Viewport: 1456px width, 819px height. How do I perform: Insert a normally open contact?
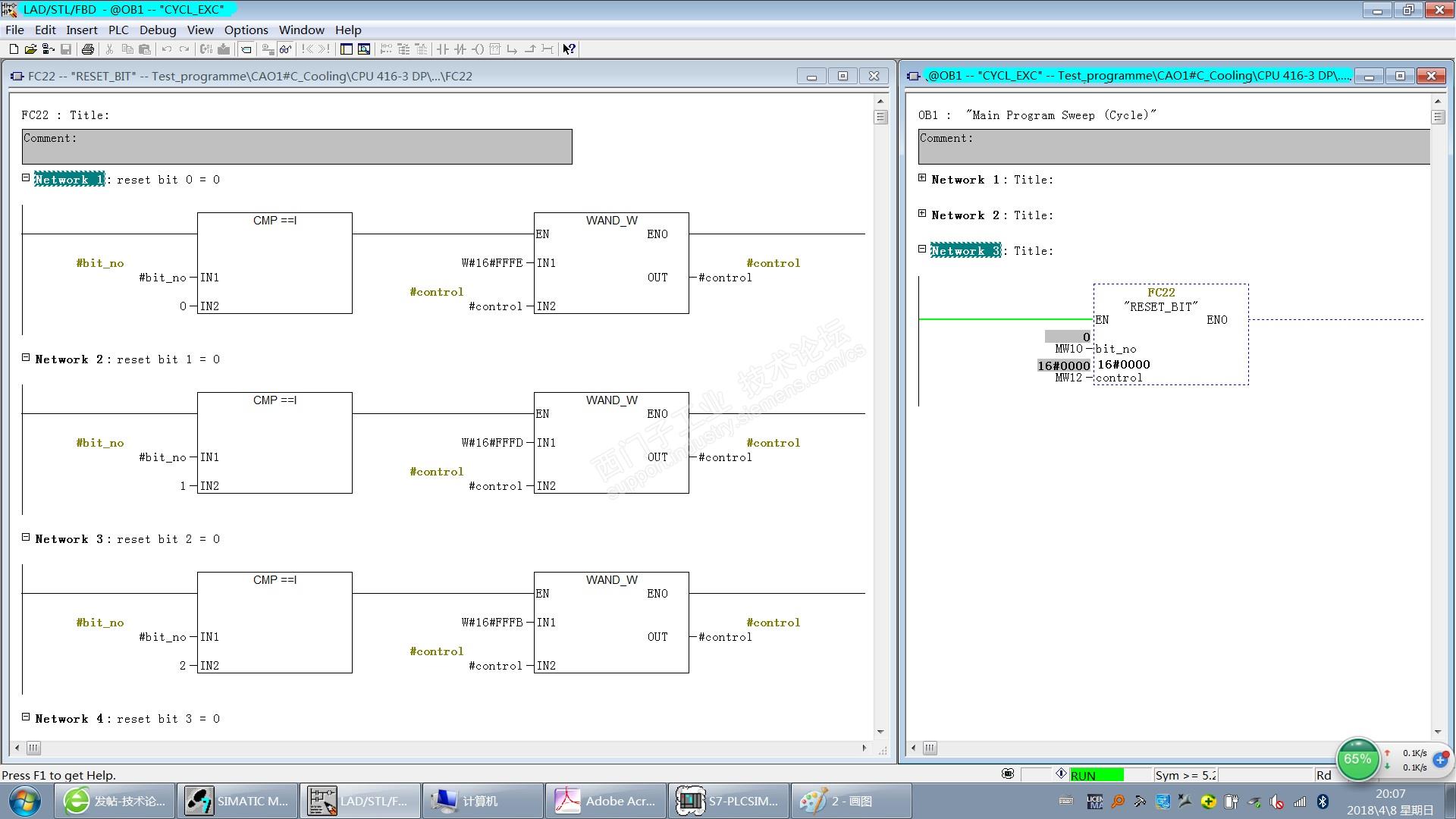(443, 49)
